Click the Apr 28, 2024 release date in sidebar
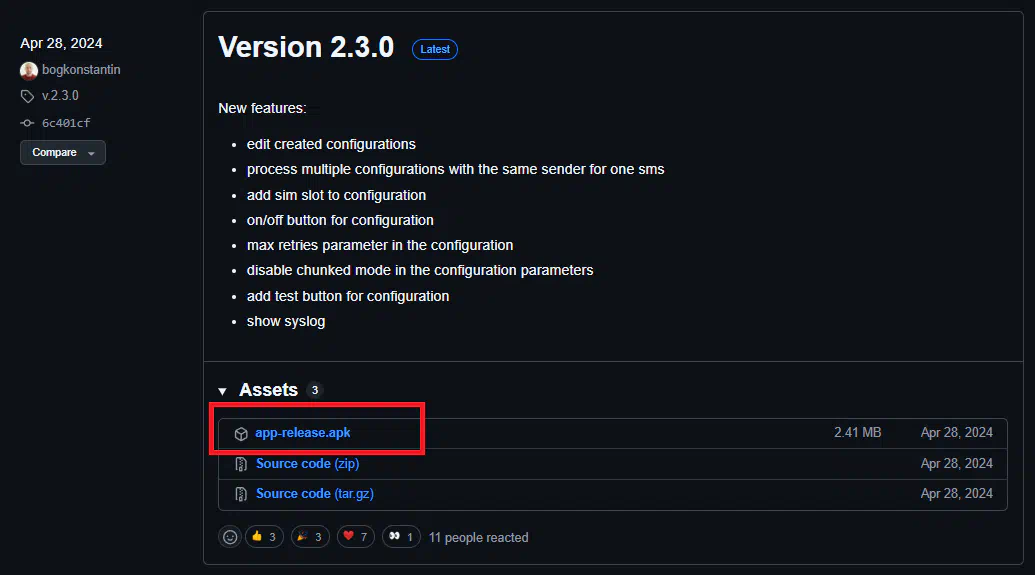This screenshot has width=1035, height=575. (x=61, y=44)
